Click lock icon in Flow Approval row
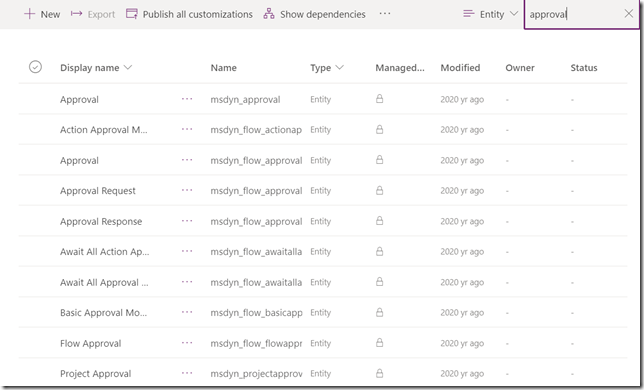This screenshot has height=390, width=644. click(380, 343)
